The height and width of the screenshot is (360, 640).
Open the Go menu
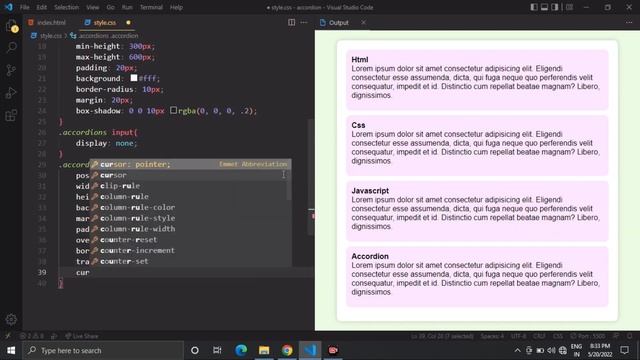coord(111,7)
